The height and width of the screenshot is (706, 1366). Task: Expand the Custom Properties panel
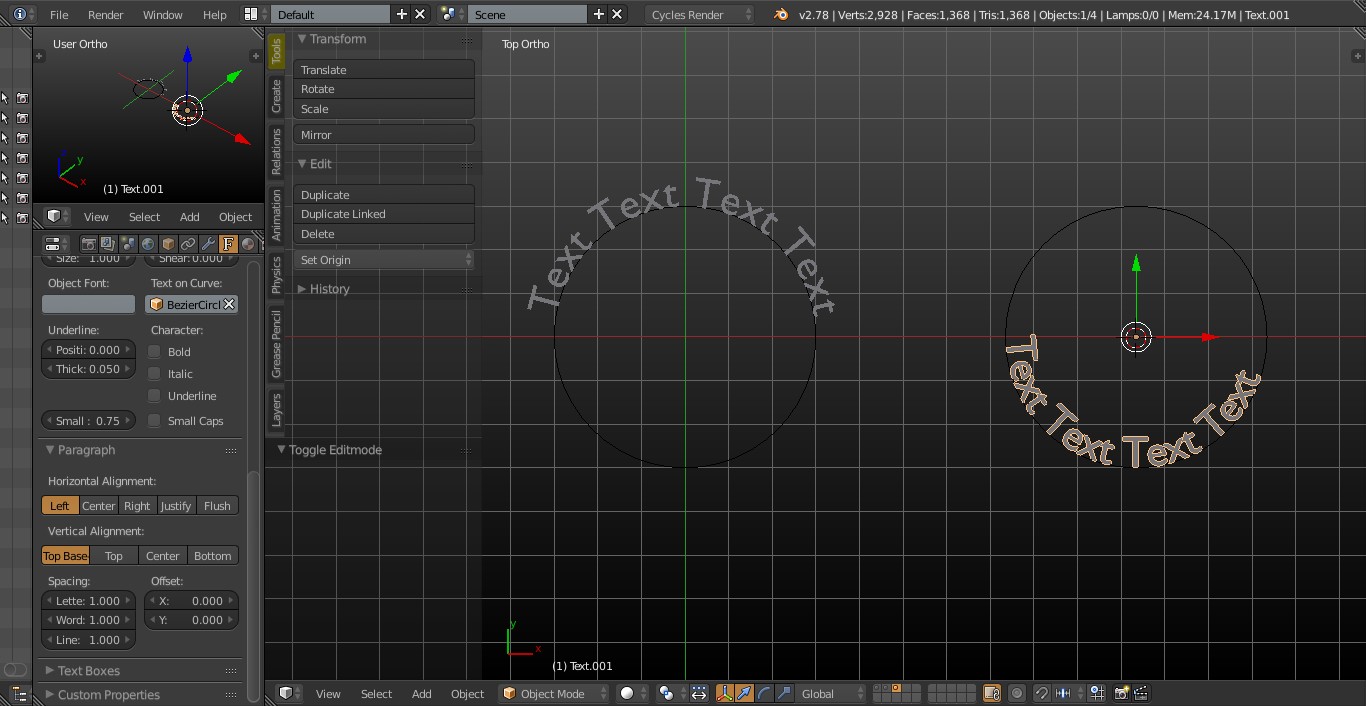(102, 695)
